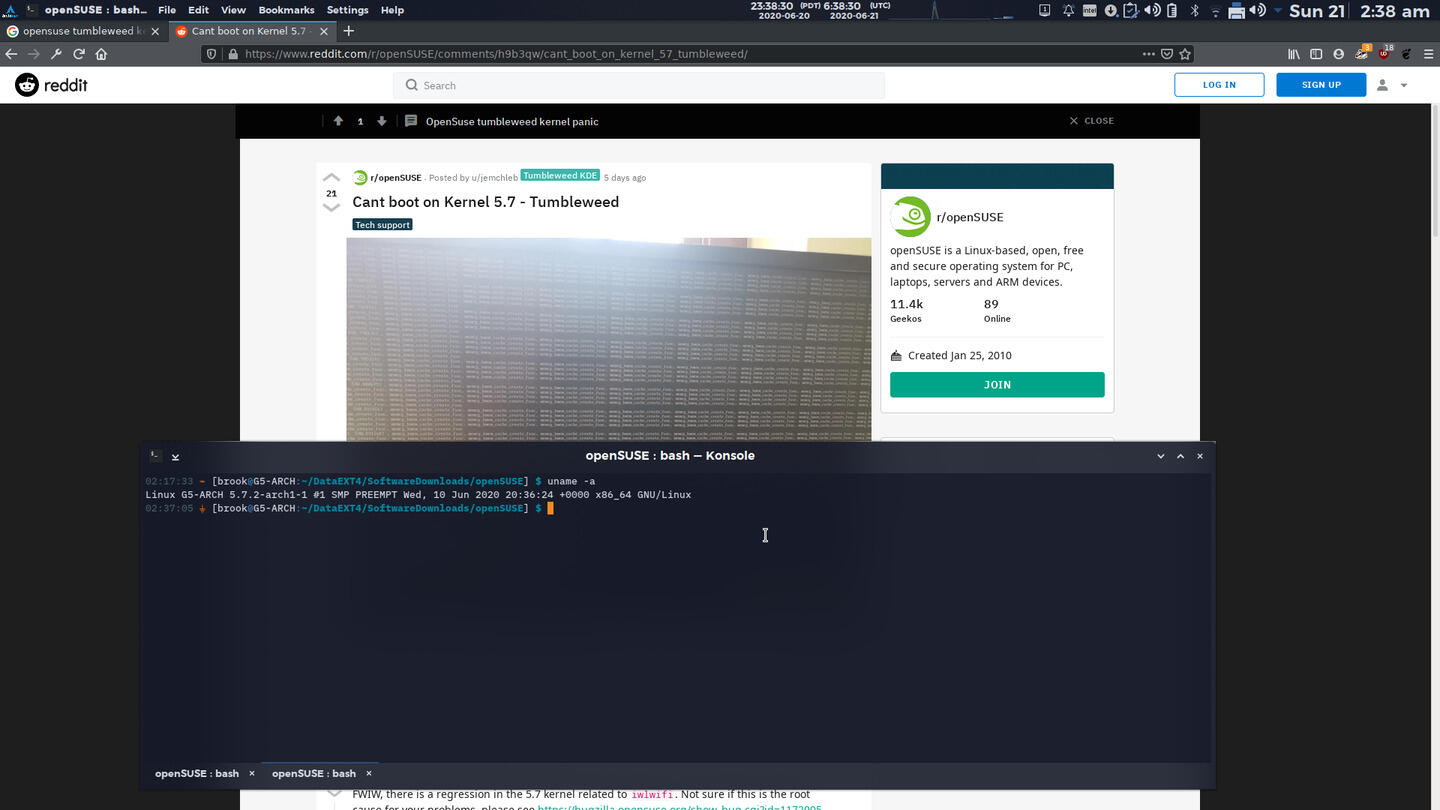Open the Help menu

click(x=392, y=10)
